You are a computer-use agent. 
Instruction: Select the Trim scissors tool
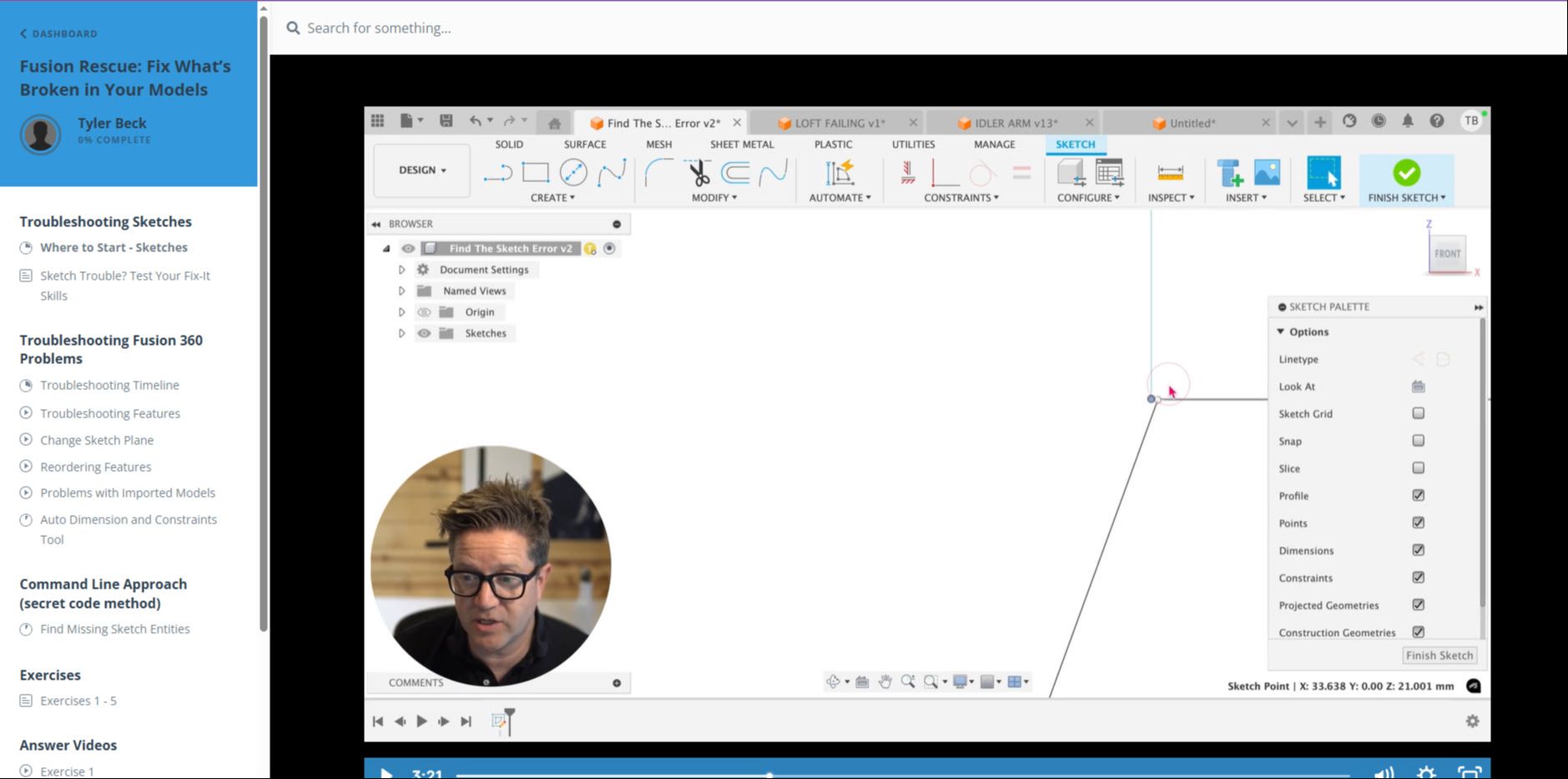(698, 173)
